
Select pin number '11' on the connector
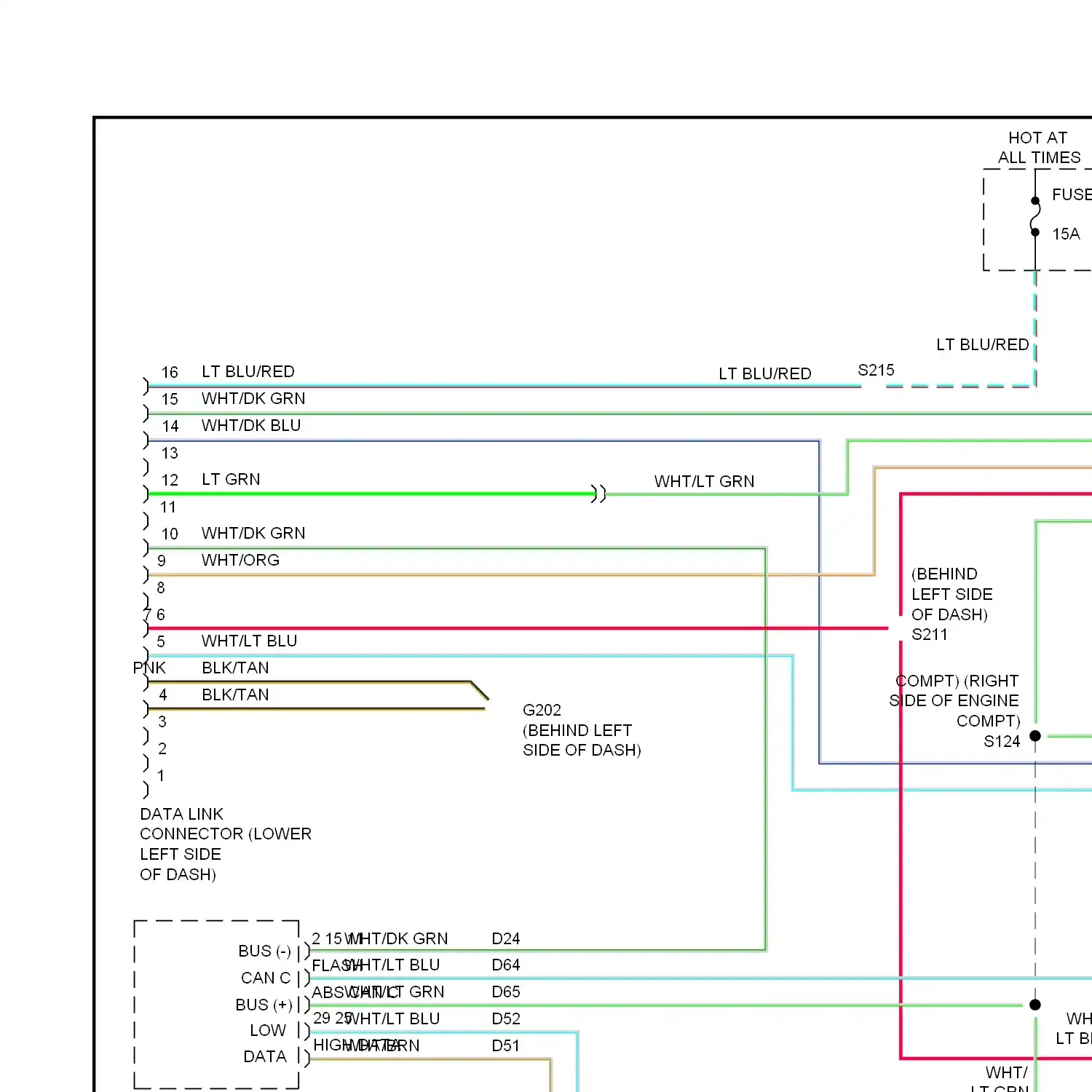click(x=168, y=507)
